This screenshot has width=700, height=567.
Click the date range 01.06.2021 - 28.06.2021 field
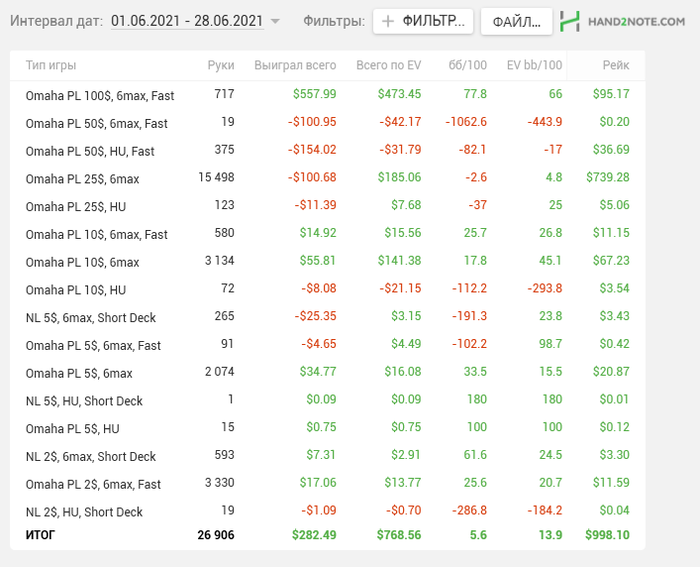tap(187, 21)
